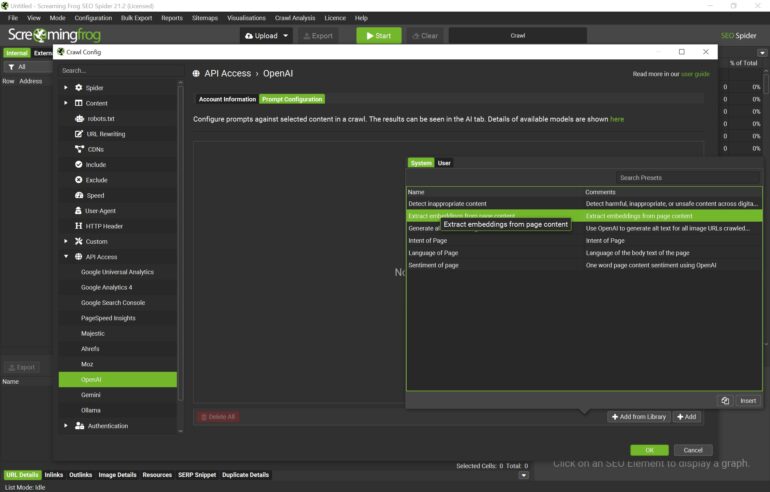Click the Spider gear icon in config tree

point(79,87)
